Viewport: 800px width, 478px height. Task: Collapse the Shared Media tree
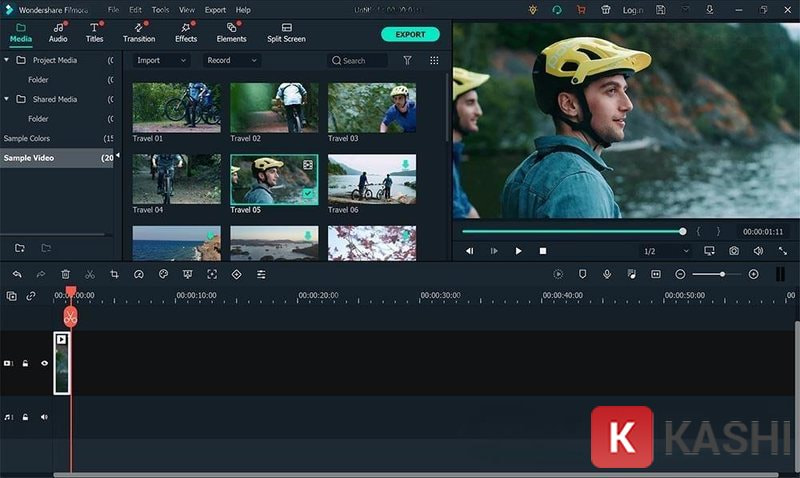(6, 99)
